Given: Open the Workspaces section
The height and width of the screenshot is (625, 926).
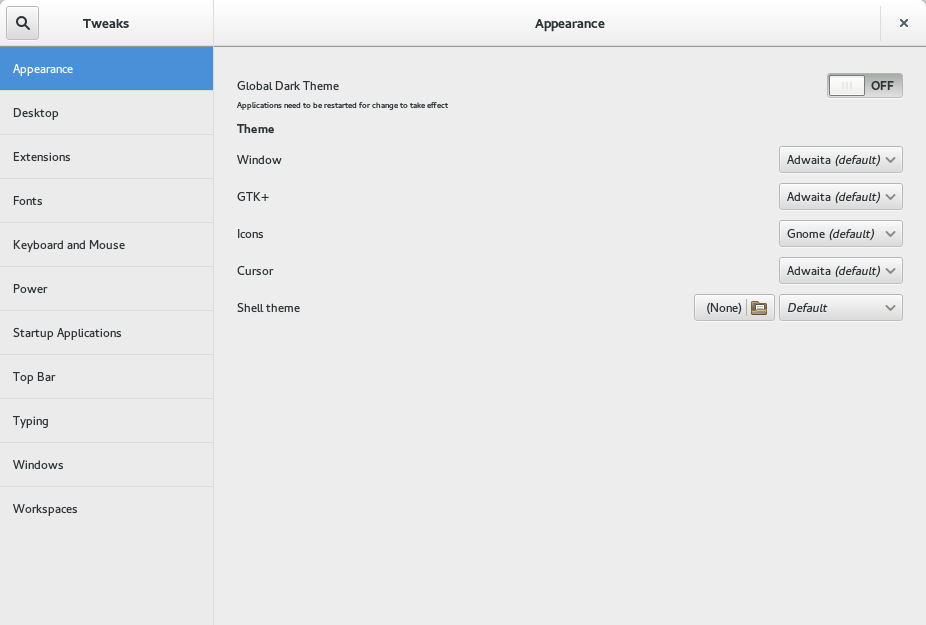Looking at the screenshot, I should click(106, 509).
